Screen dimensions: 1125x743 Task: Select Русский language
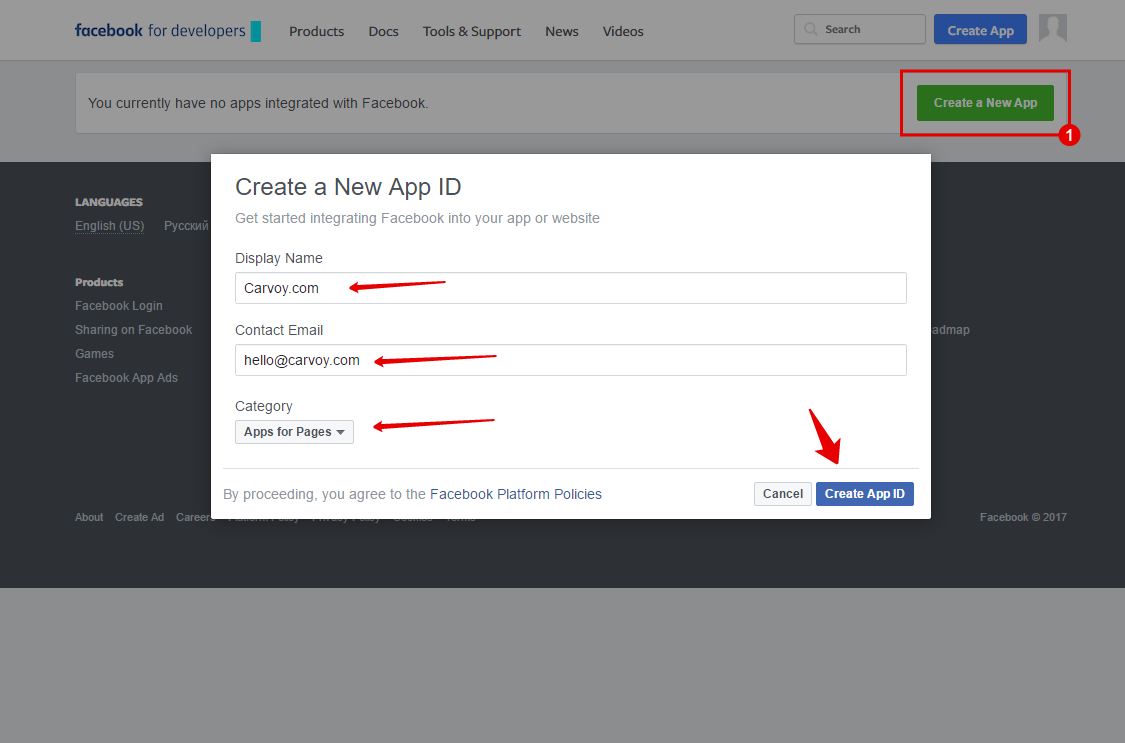tap(186, 226)
